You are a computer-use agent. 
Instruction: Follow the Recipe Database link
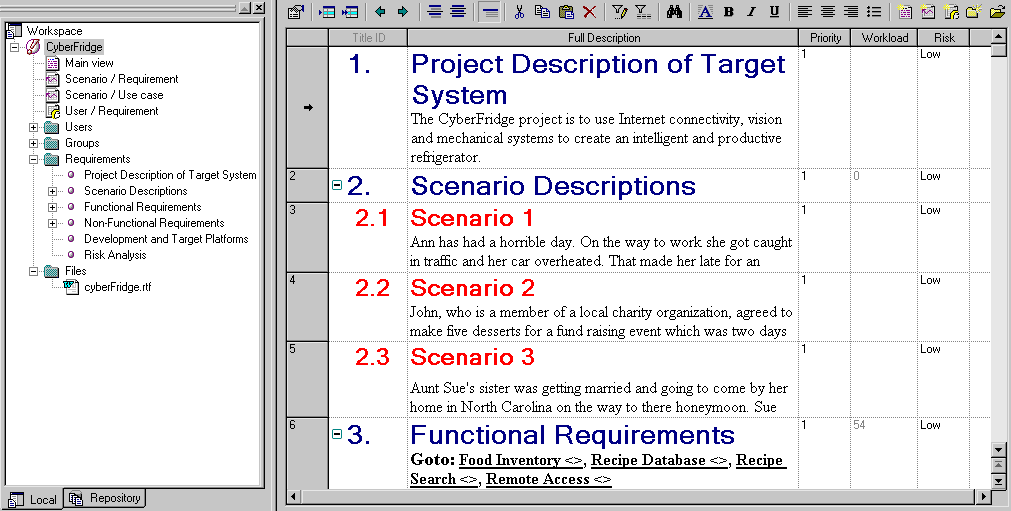pyautogui.click(x=659, y=460)
